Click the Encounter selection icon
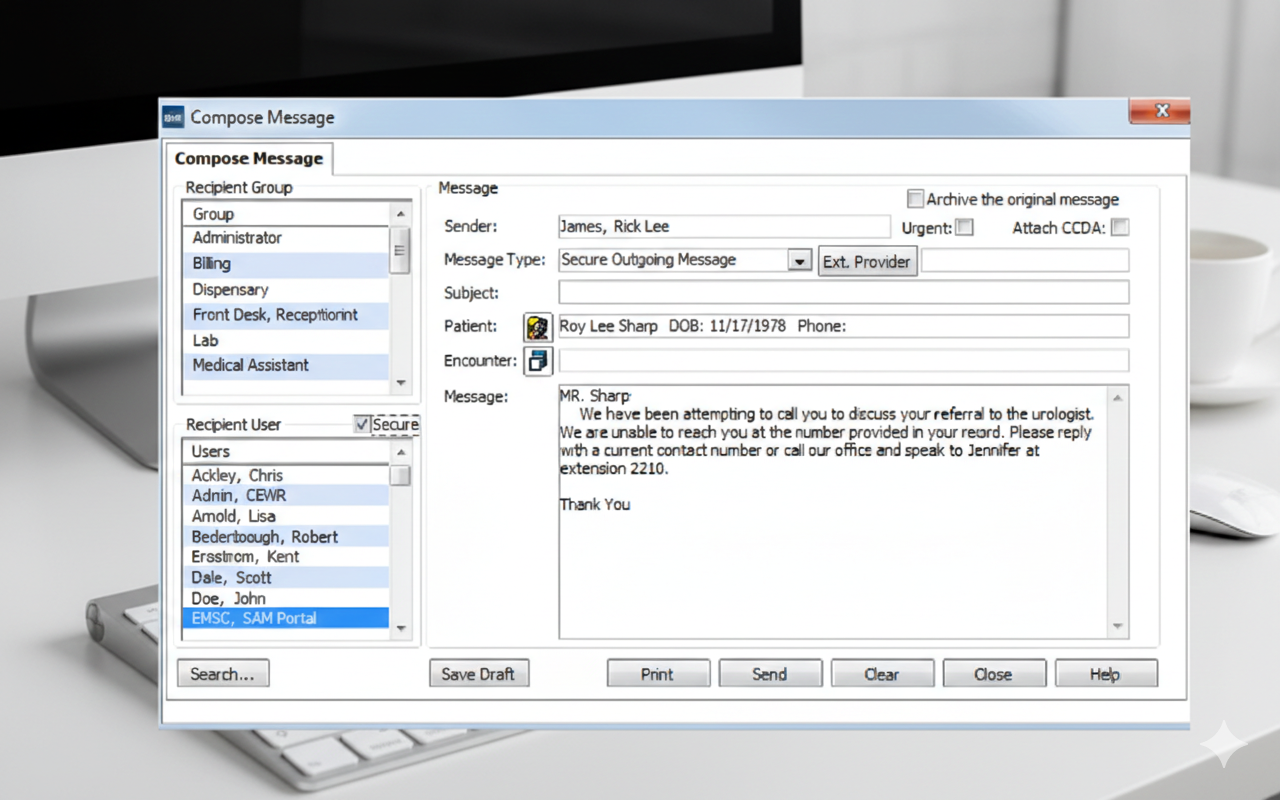The height and width of the screenshot is (800, 1280). click(x=538, y=361)
